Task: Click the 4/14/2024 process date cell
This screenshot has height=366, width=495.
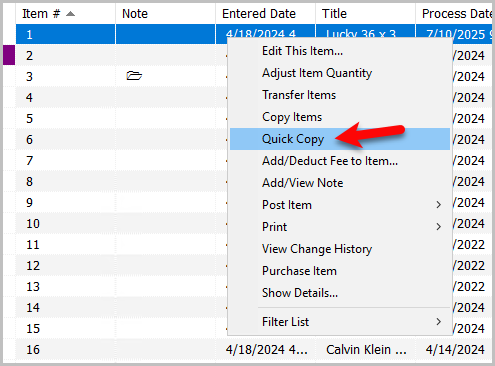Action: pos(454,349)
